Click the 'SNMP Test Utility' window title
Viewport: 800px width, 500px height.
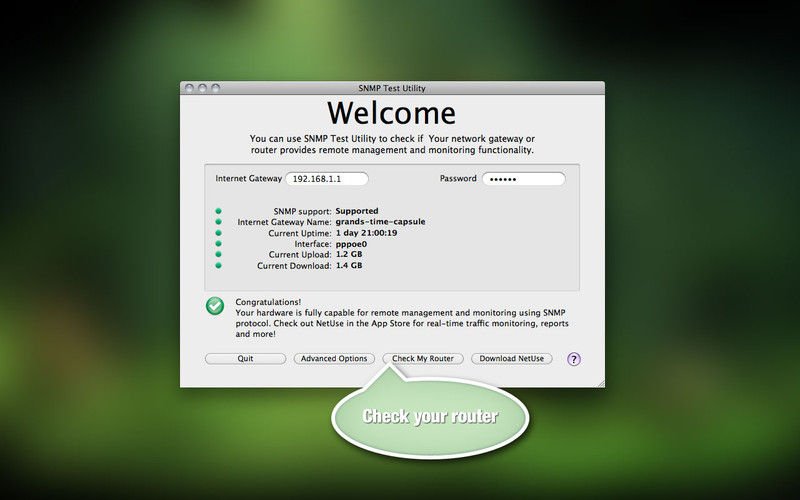click(x=392, y=88)
